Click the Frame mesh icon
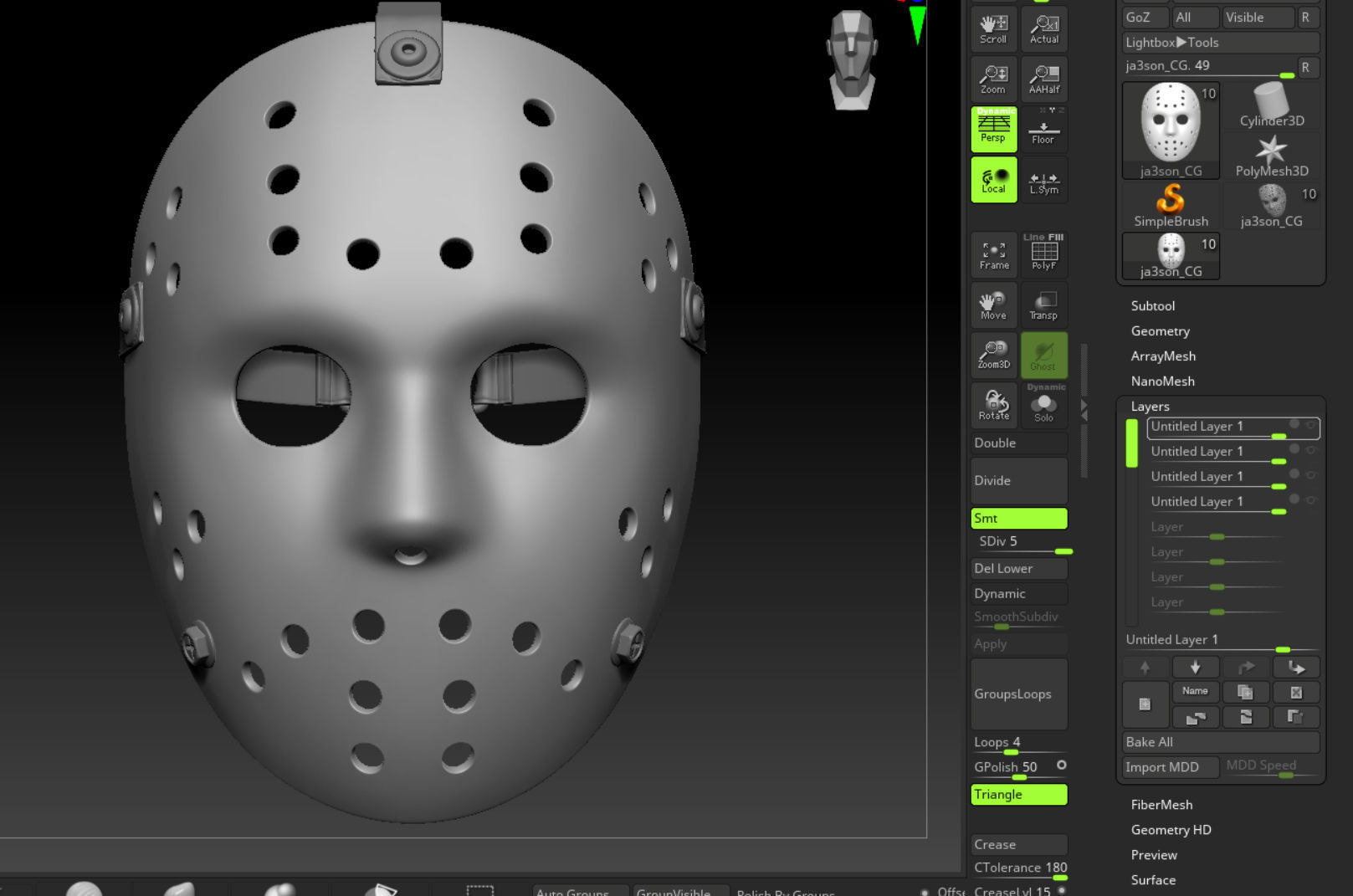Screen dimensions: 1353x896 pyautogui.click(x=993, y=255)
